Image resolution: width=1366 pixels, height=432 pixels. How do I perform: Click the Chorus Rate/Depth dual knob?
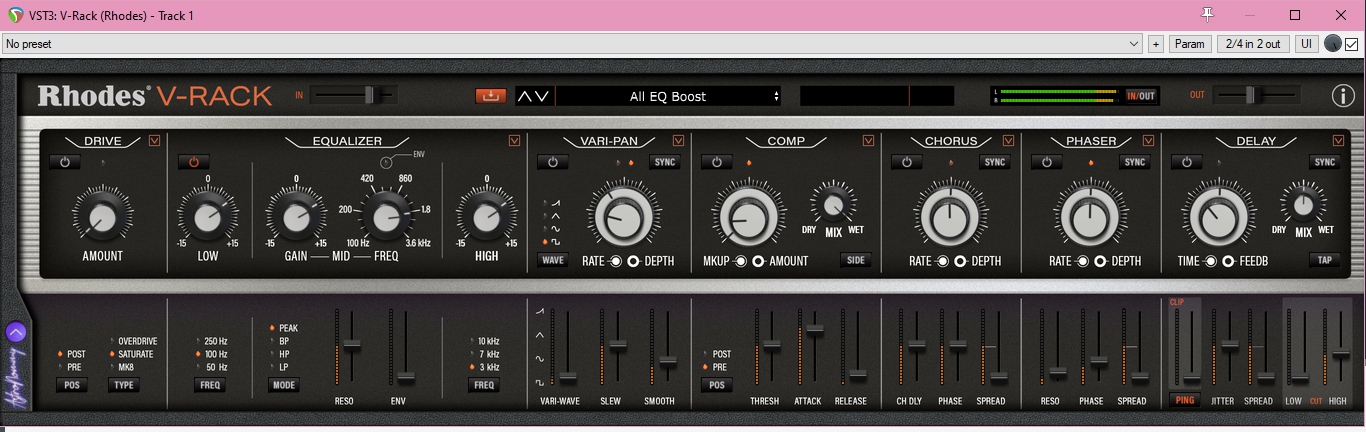pyautogui.click(x=948, y=216)
